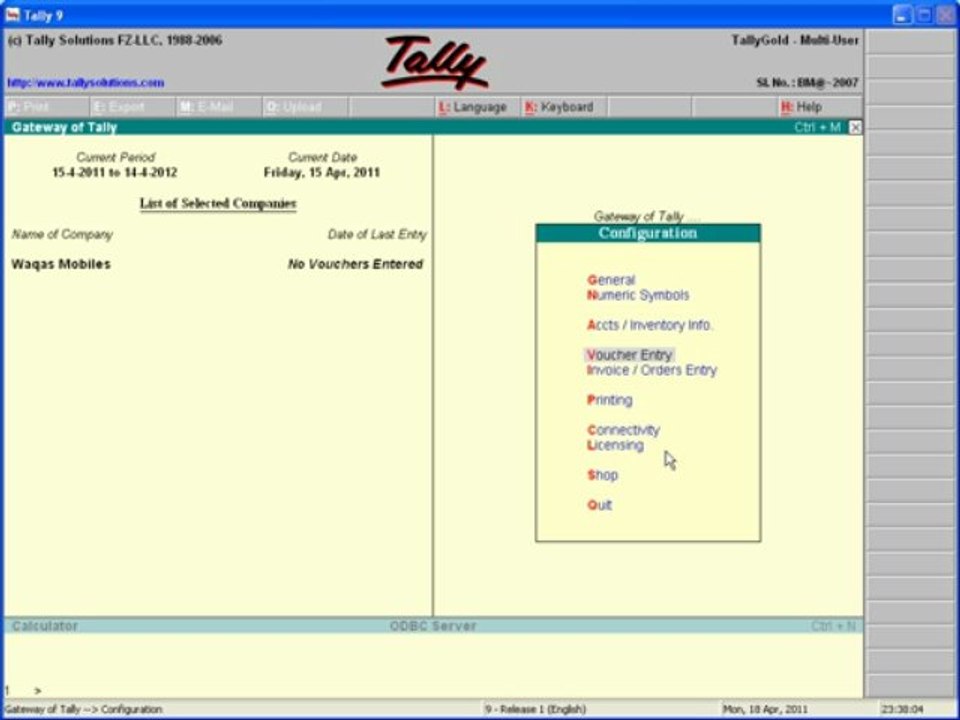Click the Tally 9 title bar icon
Viewport: 960px width, 720px height.
pos(12,14)
